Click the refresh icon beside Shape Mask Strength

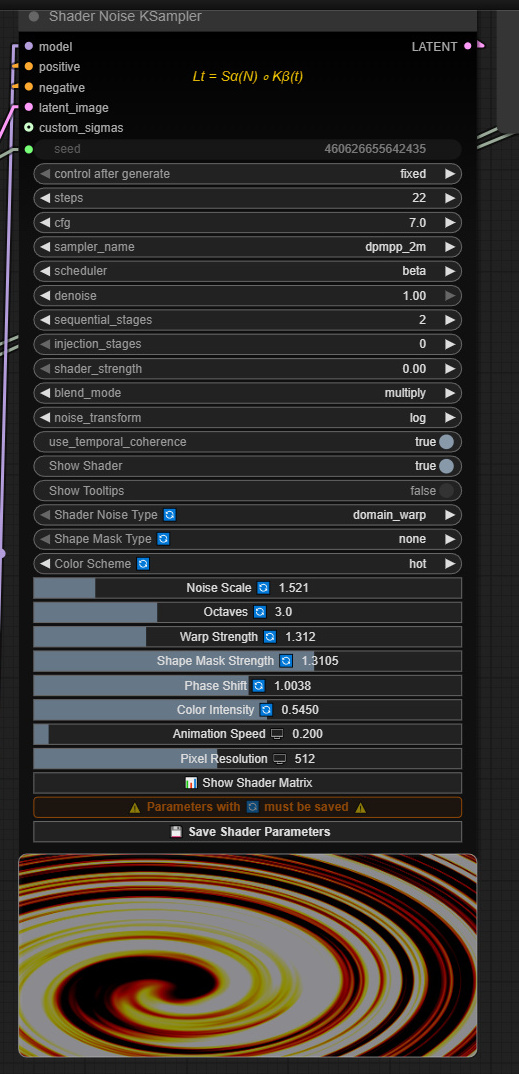pyautogui.click(x=286, y=661)
